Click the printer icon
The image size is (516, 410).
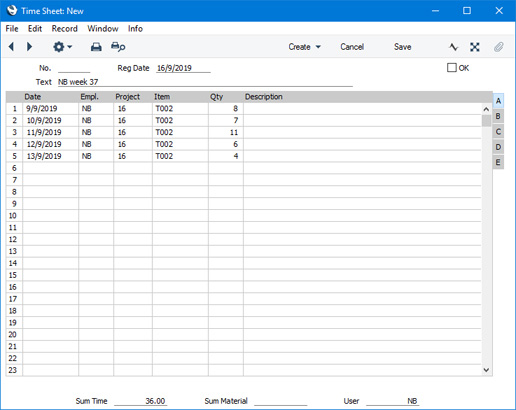click(x=96, y=47)
